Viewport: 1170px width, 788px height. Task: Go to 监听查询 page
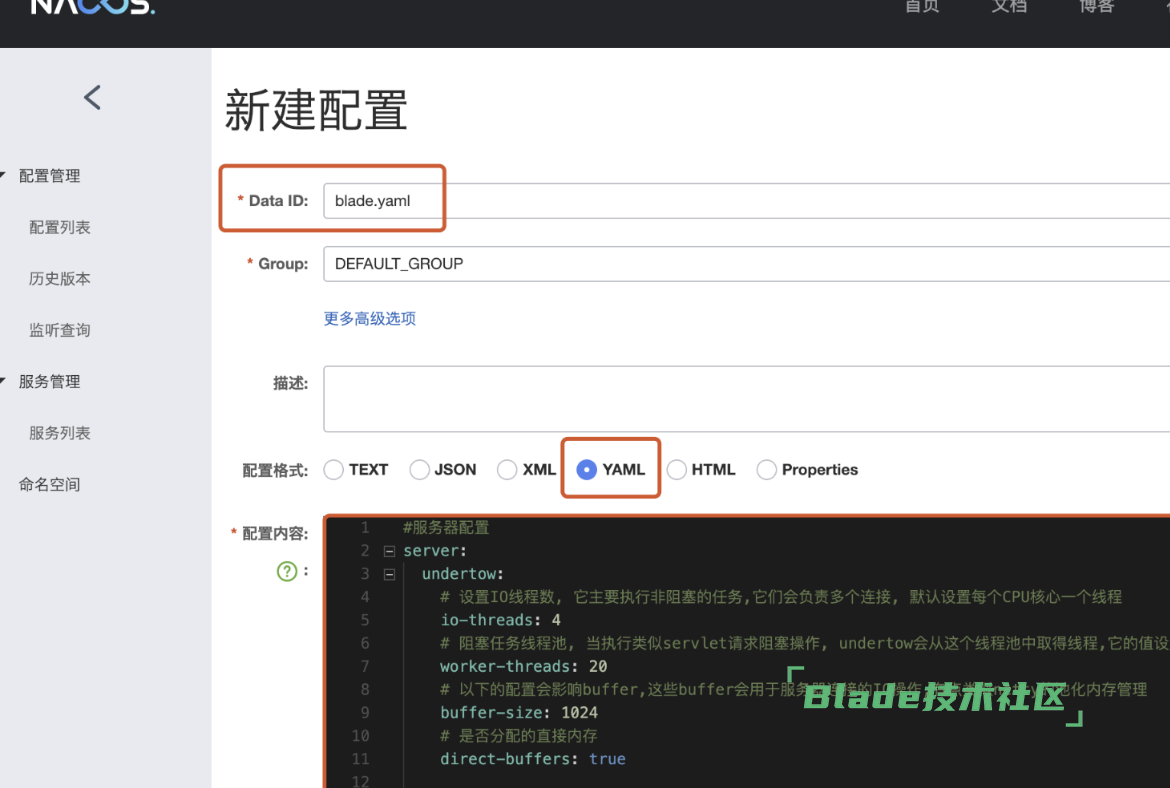point(60,330)
